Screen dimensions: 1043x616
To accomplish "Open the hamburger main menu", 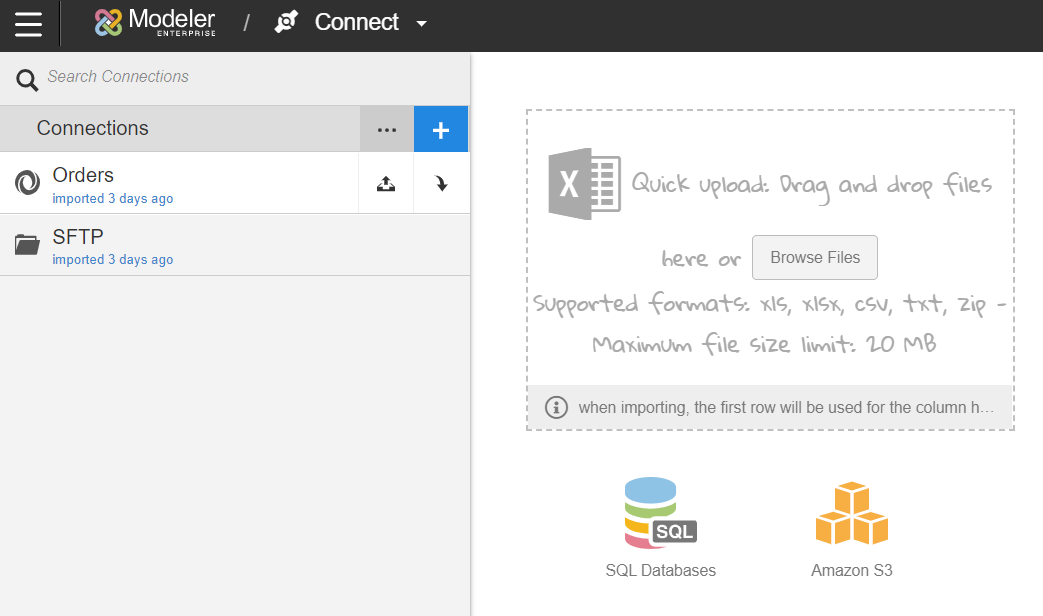I will tap(29, 23).
